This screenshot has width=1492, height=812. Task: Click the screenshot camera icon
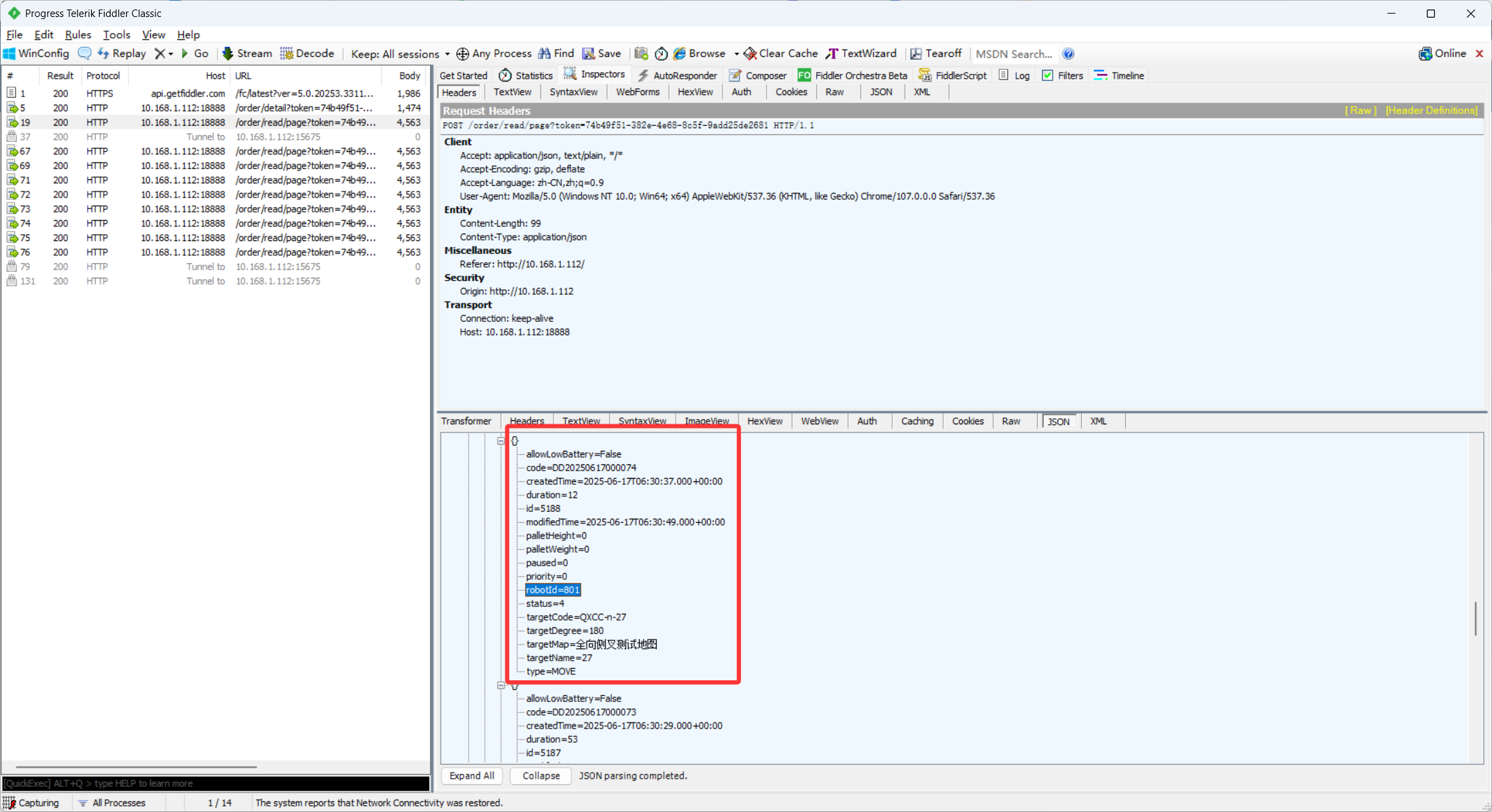(x=641, y=54)
